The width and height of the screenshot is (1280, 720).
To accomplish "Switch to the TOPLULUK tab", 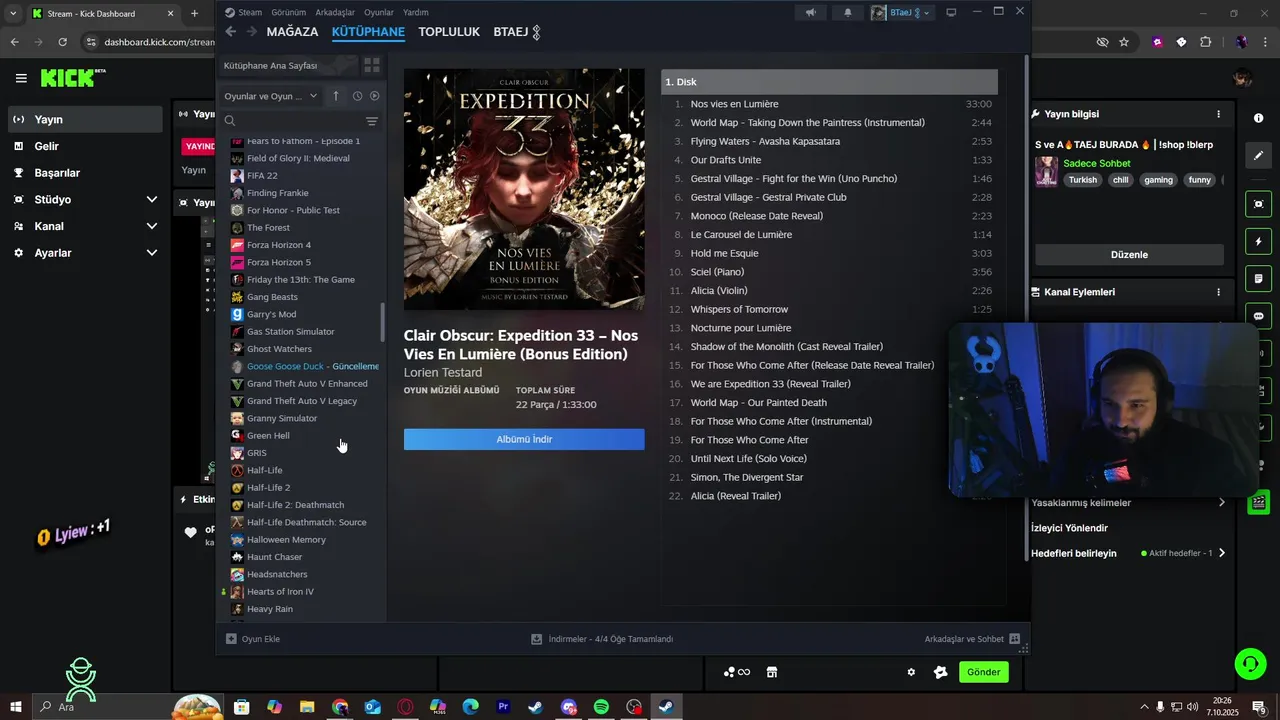I will point(449,32).
